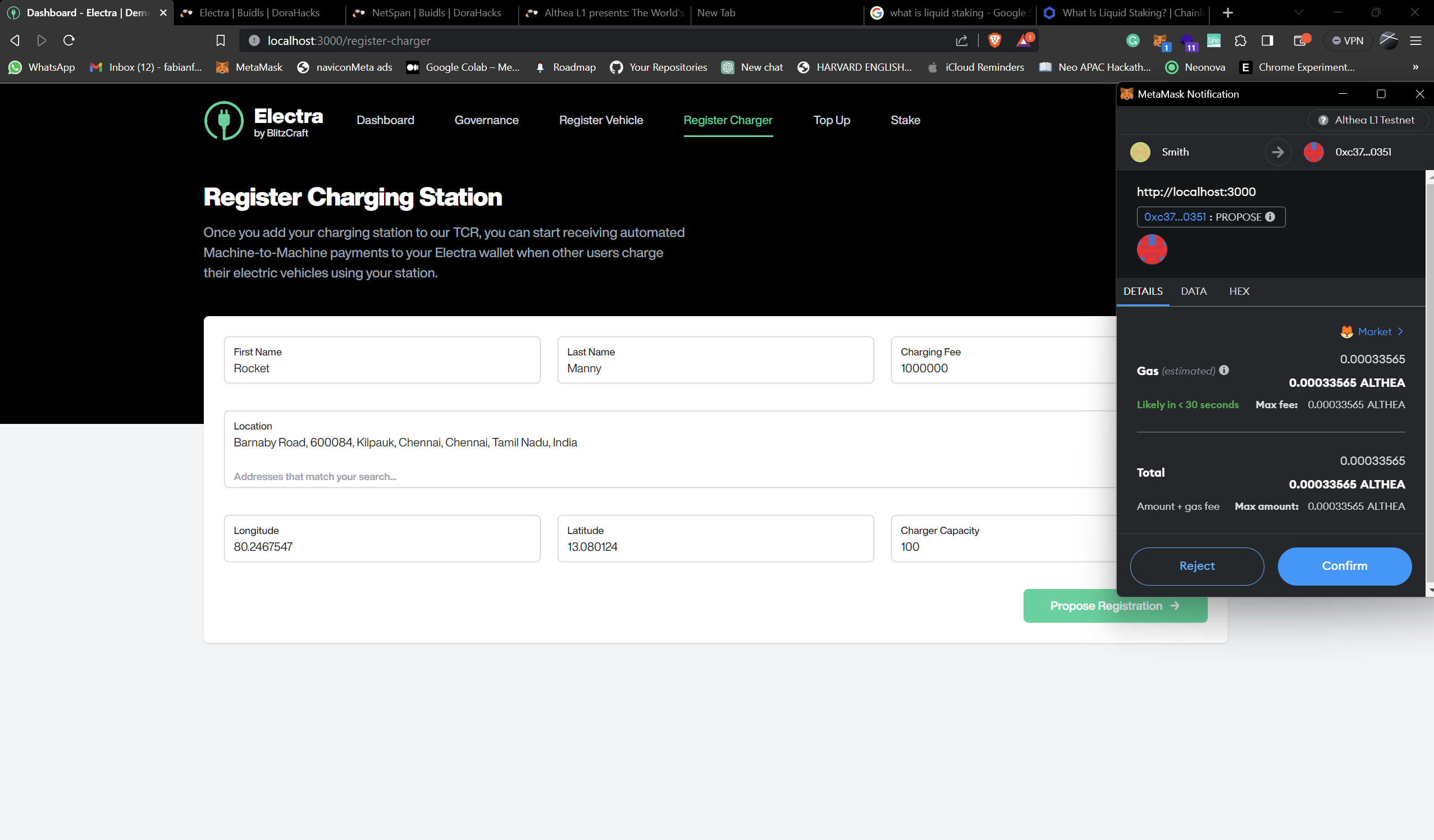
Task: Select the DATA tab in MetaMask
Action: tap(1193, 291)
